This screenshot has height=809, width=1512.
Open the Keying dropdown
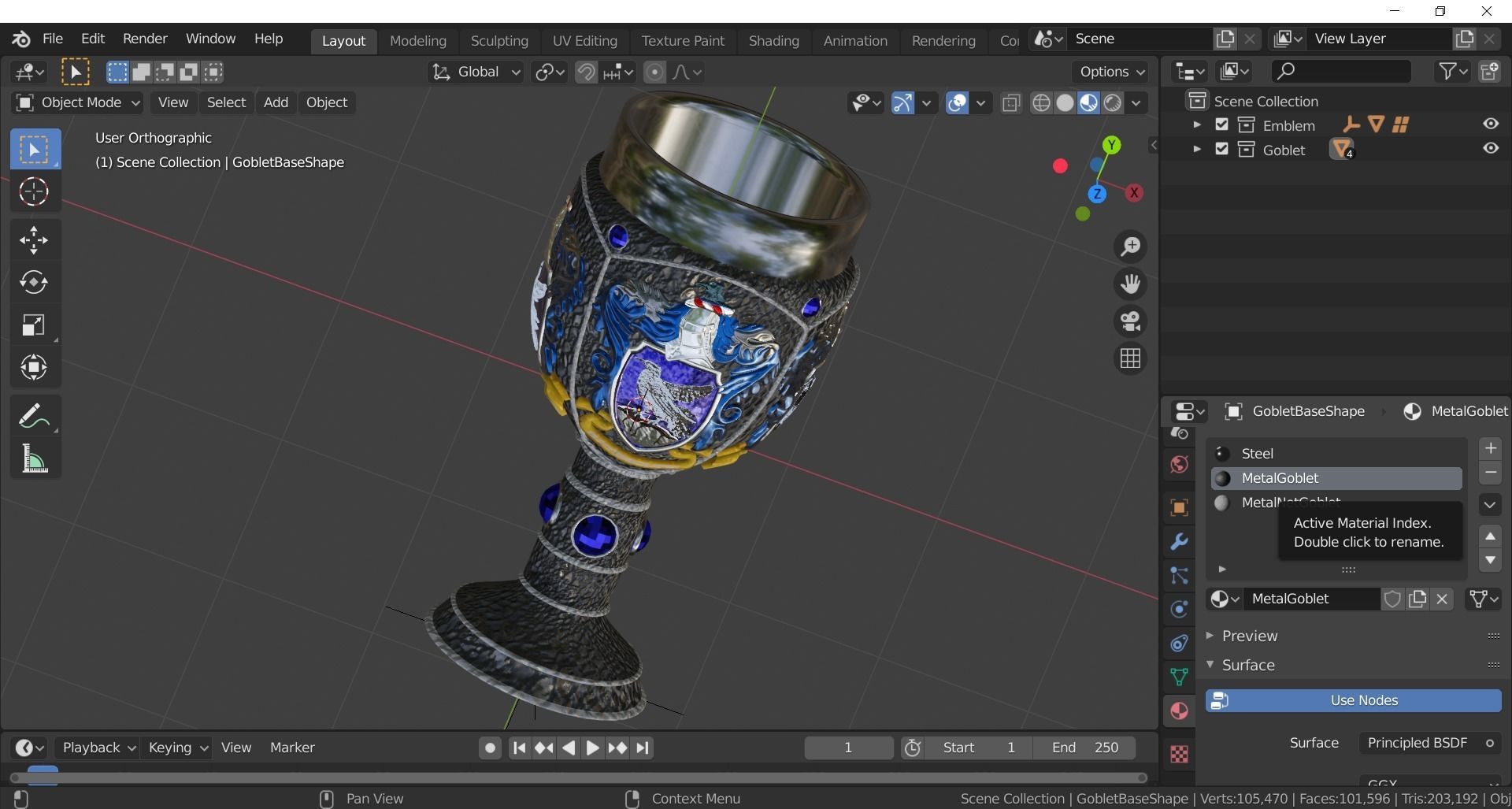[x=177, y=748]
